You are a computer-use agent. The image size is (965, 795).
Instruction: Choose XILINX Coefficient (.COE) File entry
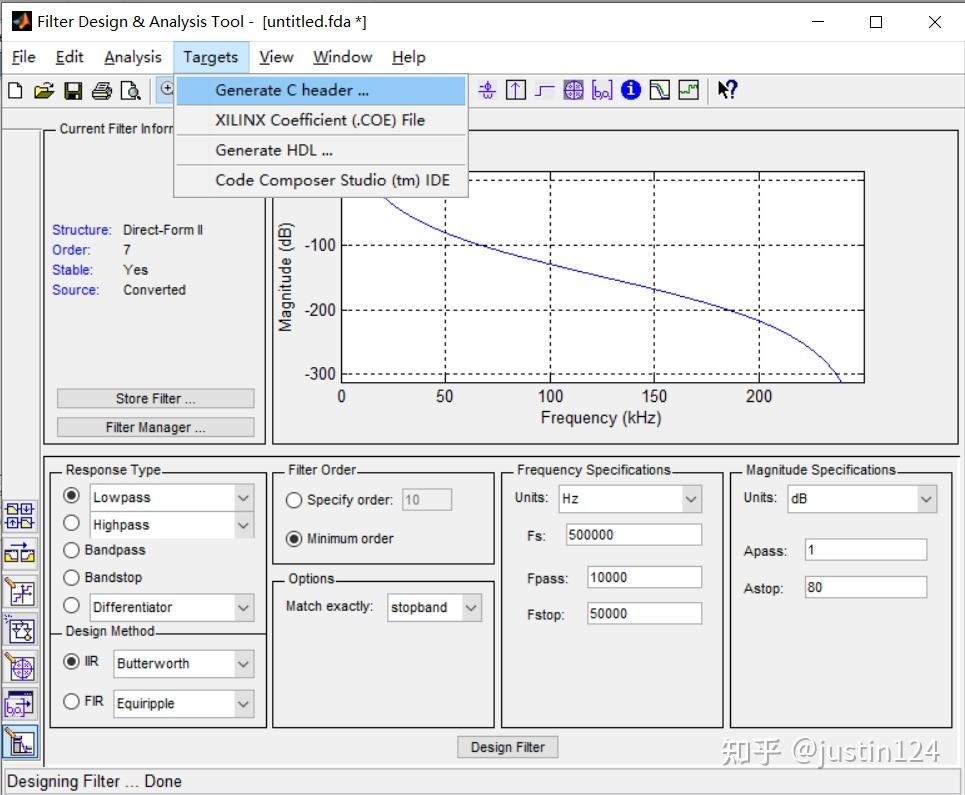(x=319, y=120)
